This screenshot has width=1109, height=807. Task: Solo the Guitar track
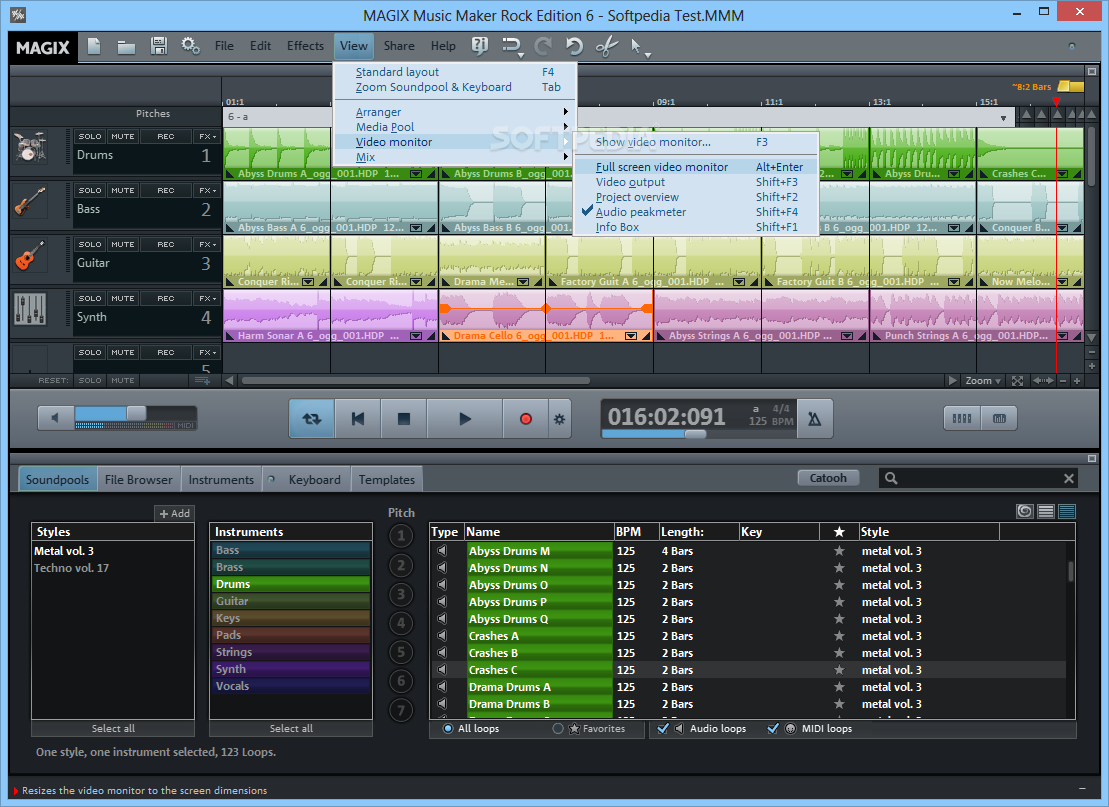[90, 244]
